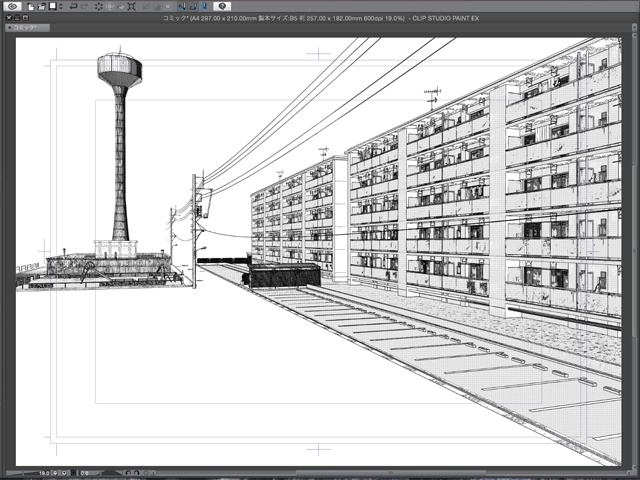Image resolution: width=640 pixels, height=480 pixels.
Task: Click the Undo arrow icon
Action: [x=73, y=6]
